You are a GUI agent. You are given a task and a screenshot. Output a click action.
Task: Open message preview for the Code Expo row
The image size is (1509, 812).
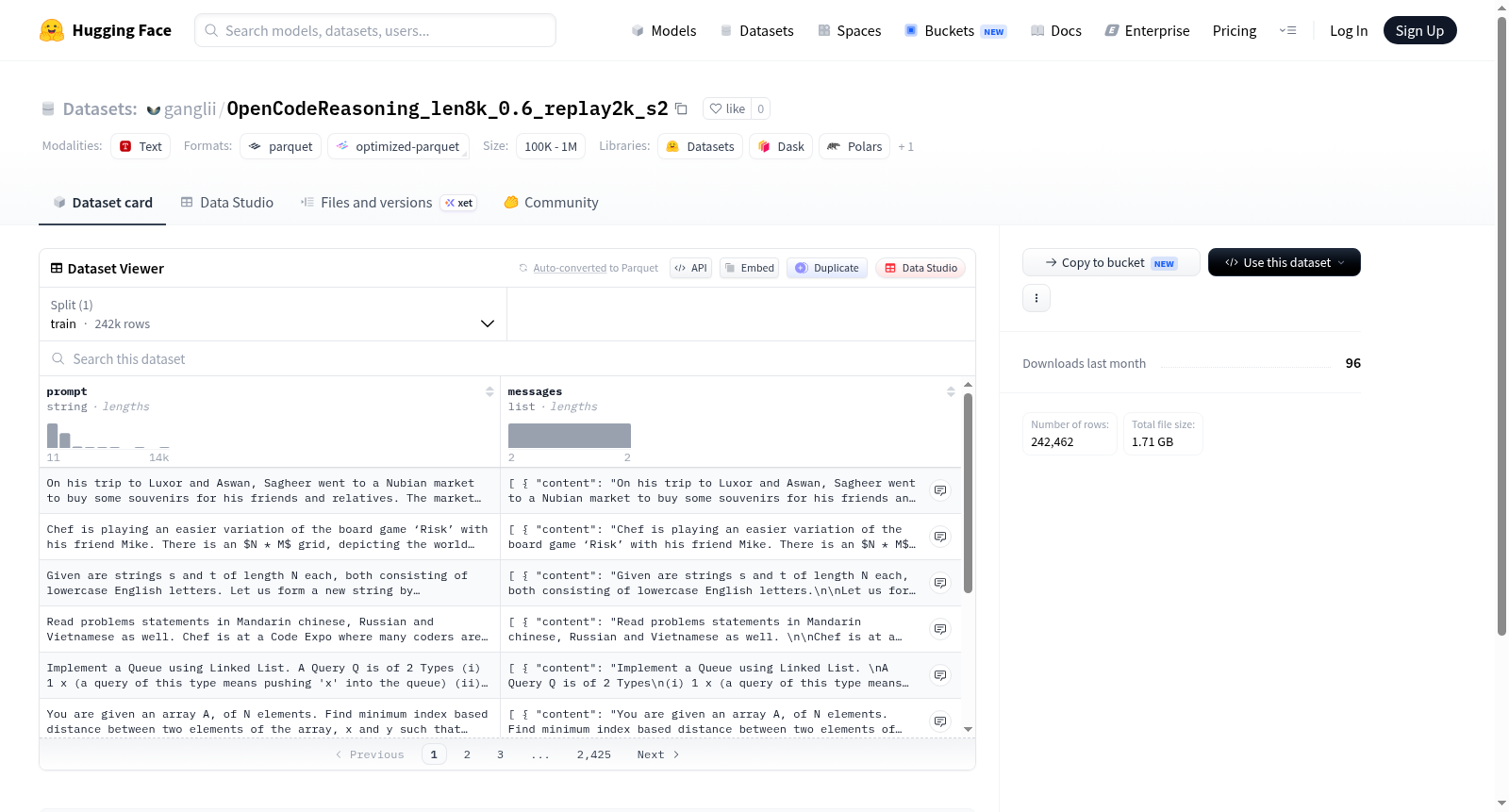pos(940,629)
